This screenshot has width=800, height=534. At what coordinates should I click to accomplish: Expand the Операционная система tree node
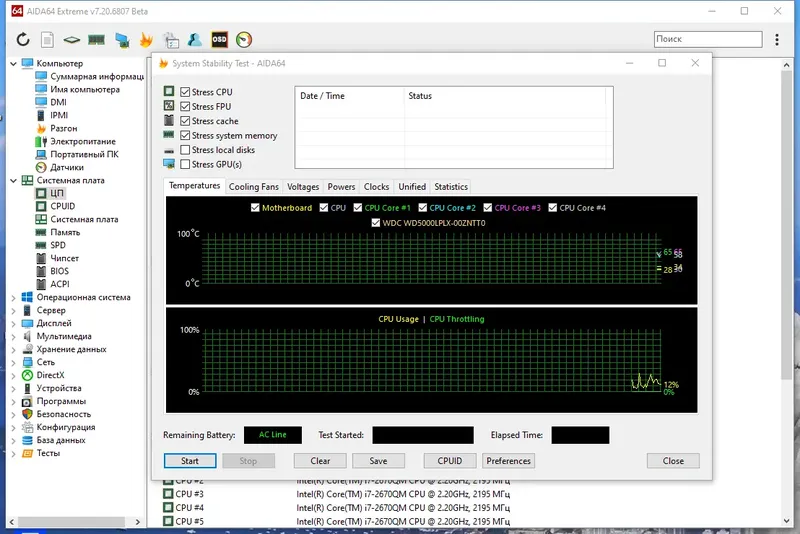(14, 297)
